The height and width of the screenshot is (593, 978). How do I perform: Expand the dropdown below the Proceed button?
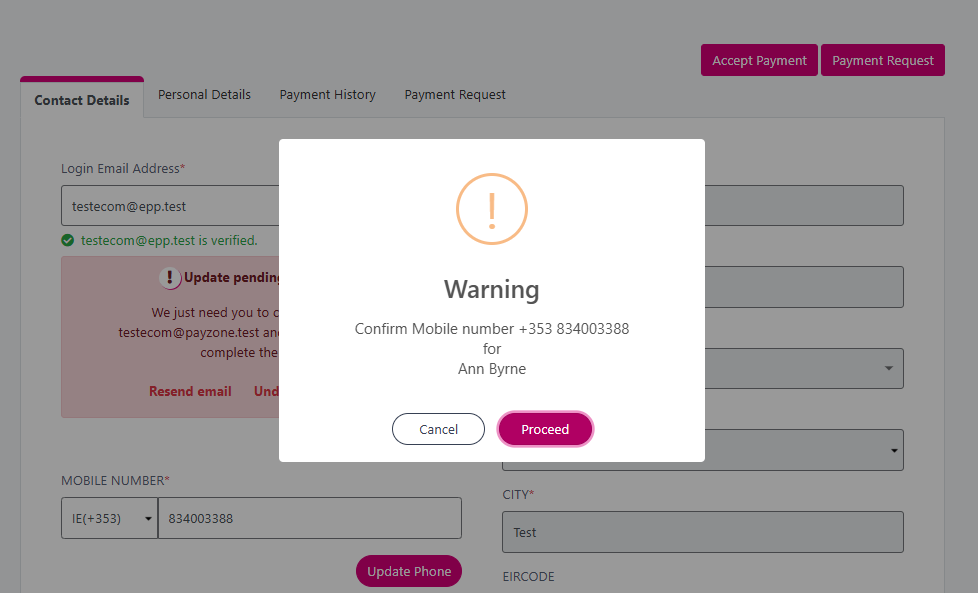pos(894,450)
